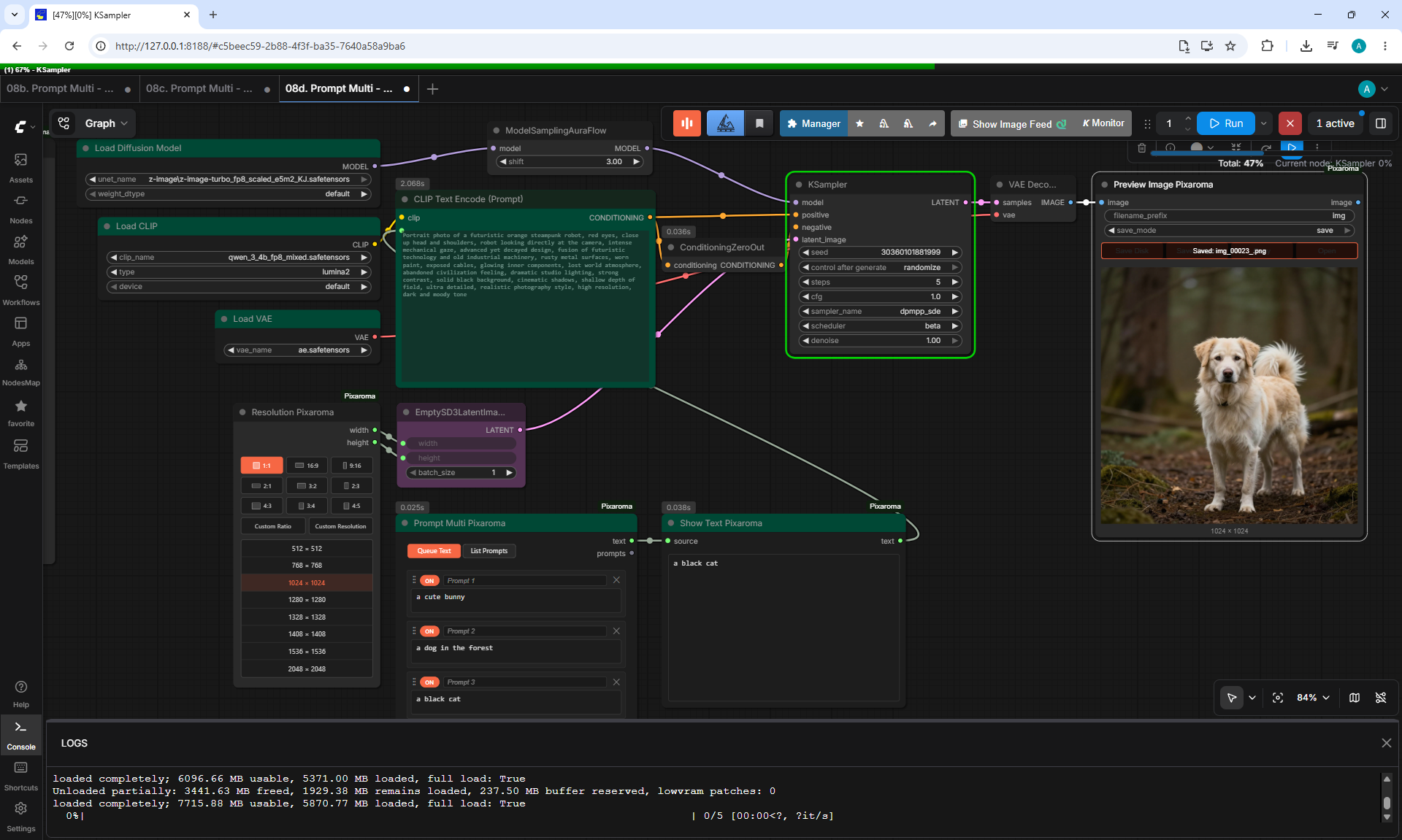
Task: Open the vae_name selector in Load VAE
Action: click(297, 350)
